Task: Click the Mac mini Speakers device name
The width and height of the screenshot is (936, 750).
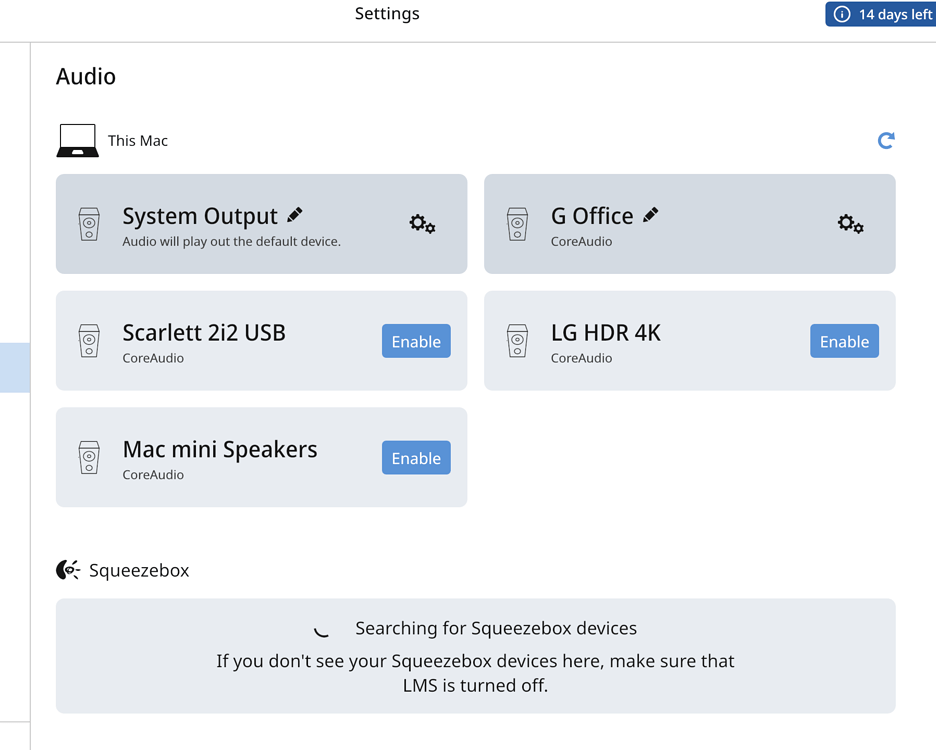Action: 220,450
